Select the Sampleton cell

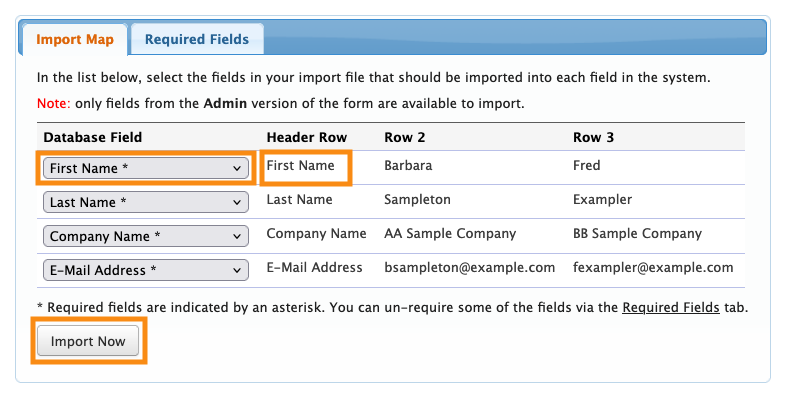click(x=417, y=200)
